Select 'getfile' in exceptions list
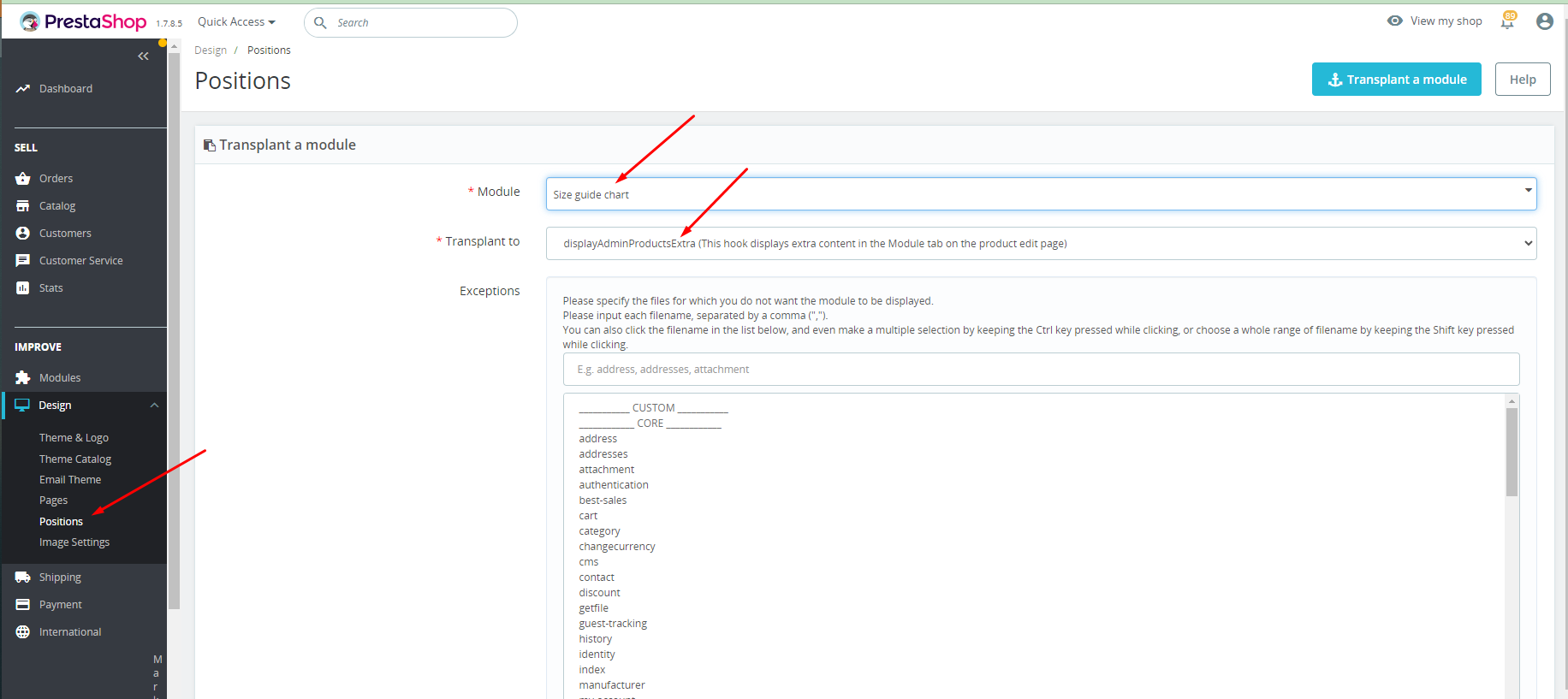This screenshot has width=1568, height=699. click(594, 608)
